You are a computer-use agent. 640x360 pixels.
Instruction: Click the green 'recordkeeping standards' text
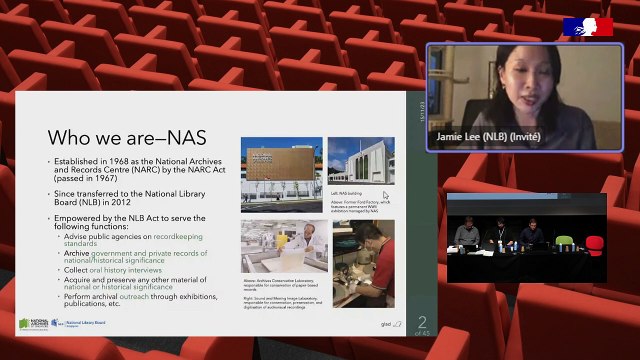(x=133, y=240)
